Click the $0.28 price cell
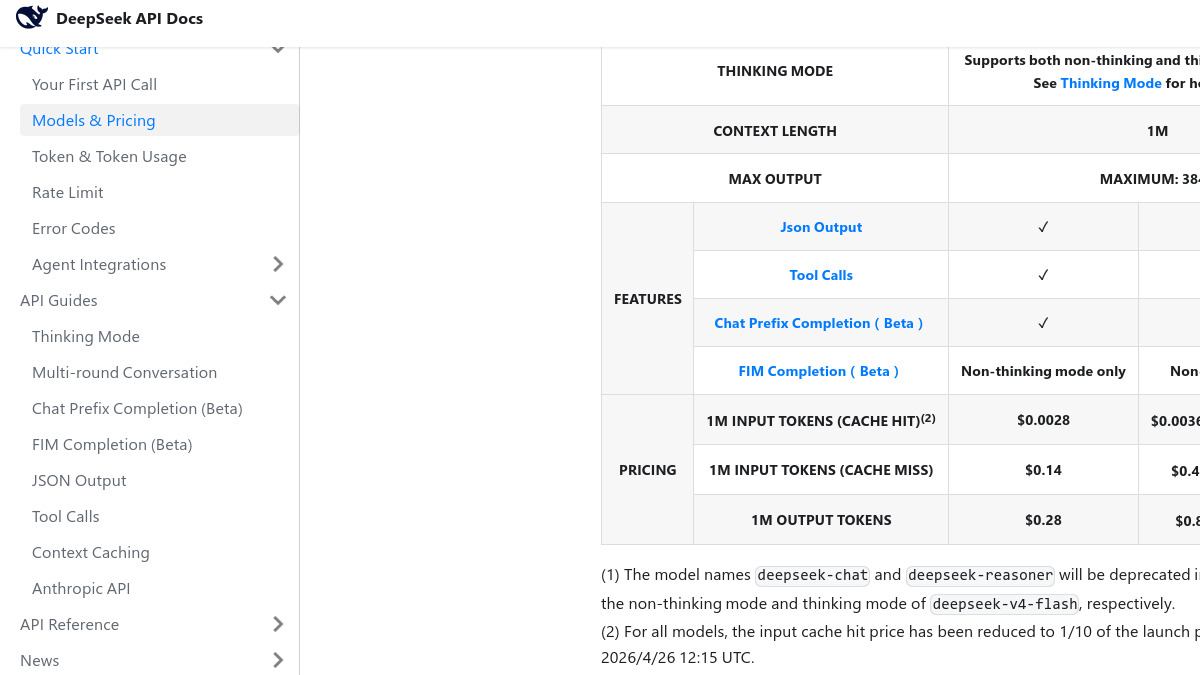This screenshot has height=675, width=1200. coord(1043,520)
